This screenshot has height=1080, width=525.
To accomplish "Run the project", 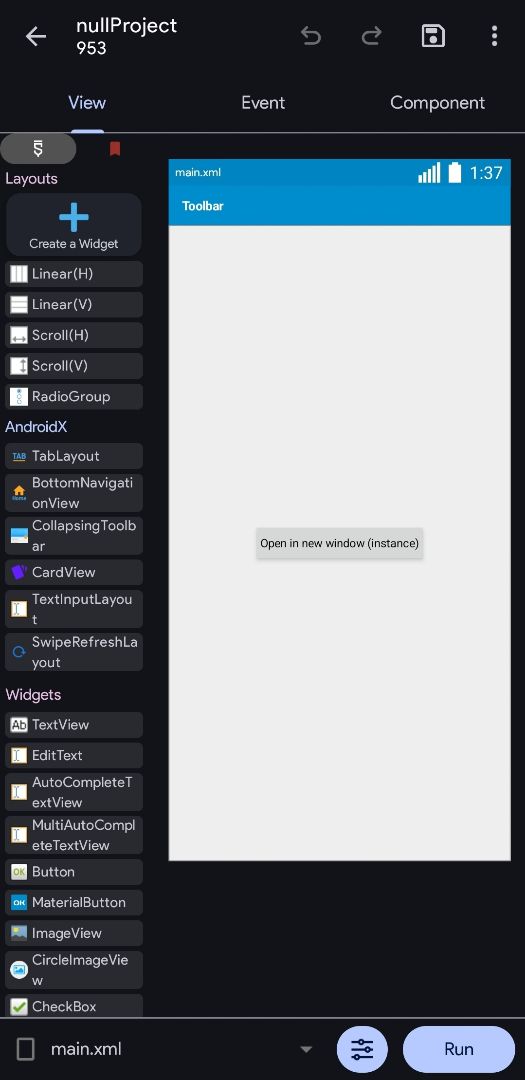I will pyautogui.click(x=459, y=1049).
